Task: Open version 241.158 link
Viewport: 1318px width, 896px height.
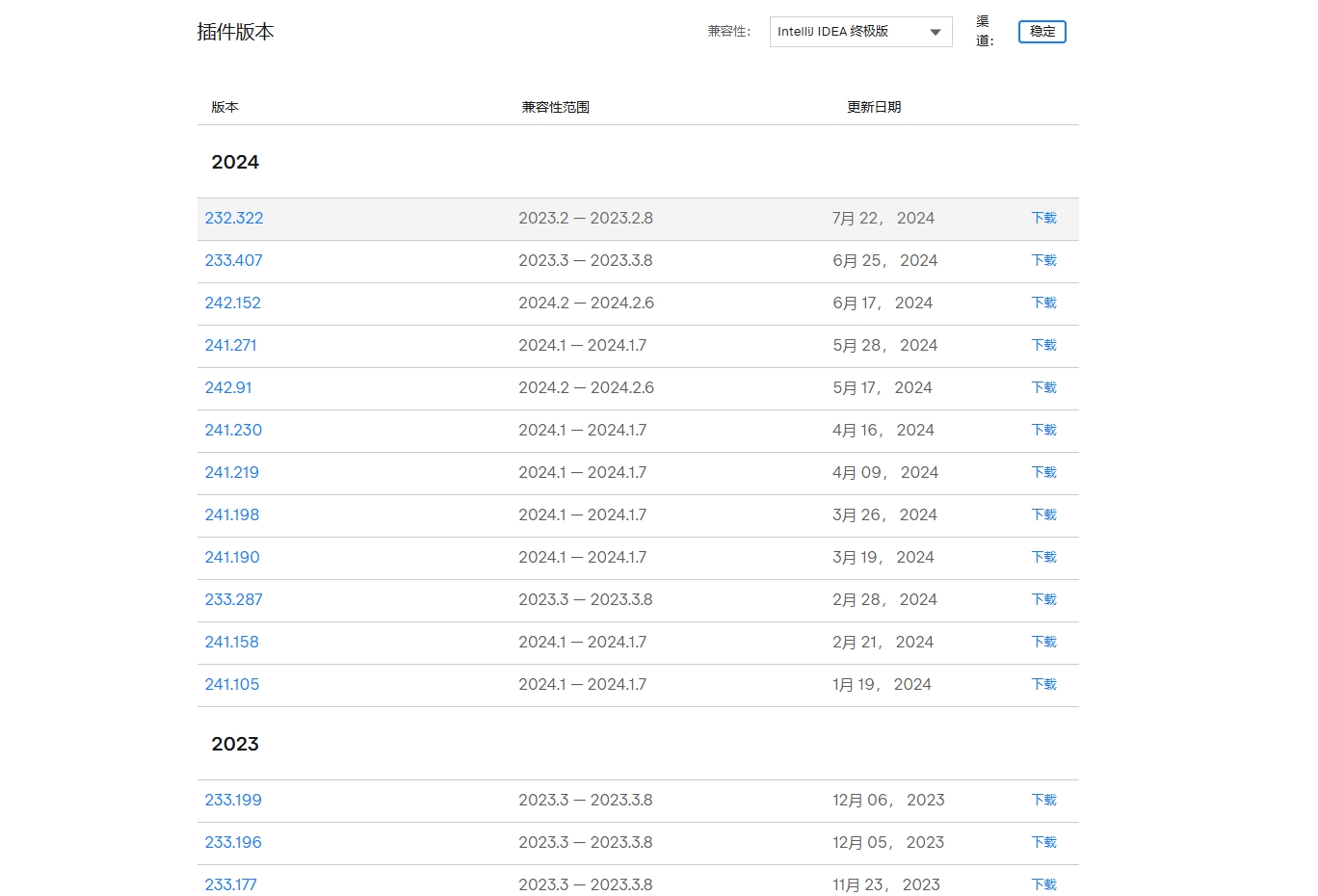Action: pos(232,643)
